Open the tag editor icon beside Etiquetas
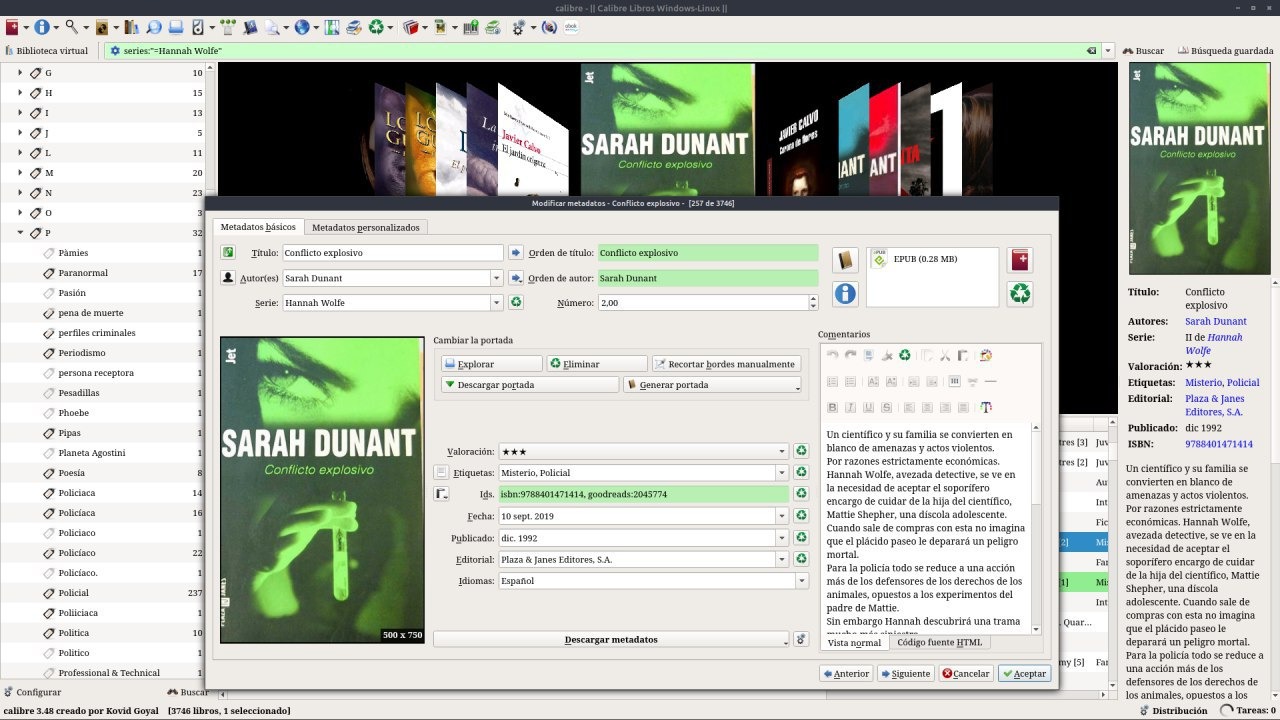This screenshot has width=1280, height=720. pos(441,472)
